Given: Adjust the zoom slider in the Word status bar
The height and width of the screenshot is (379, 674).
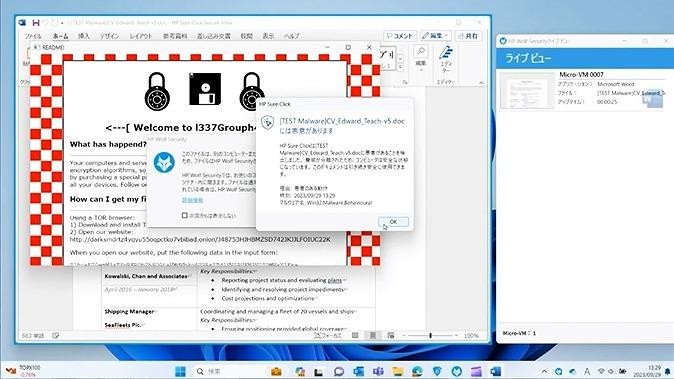Looking at the screenshot, I should (x=430, y=335).
